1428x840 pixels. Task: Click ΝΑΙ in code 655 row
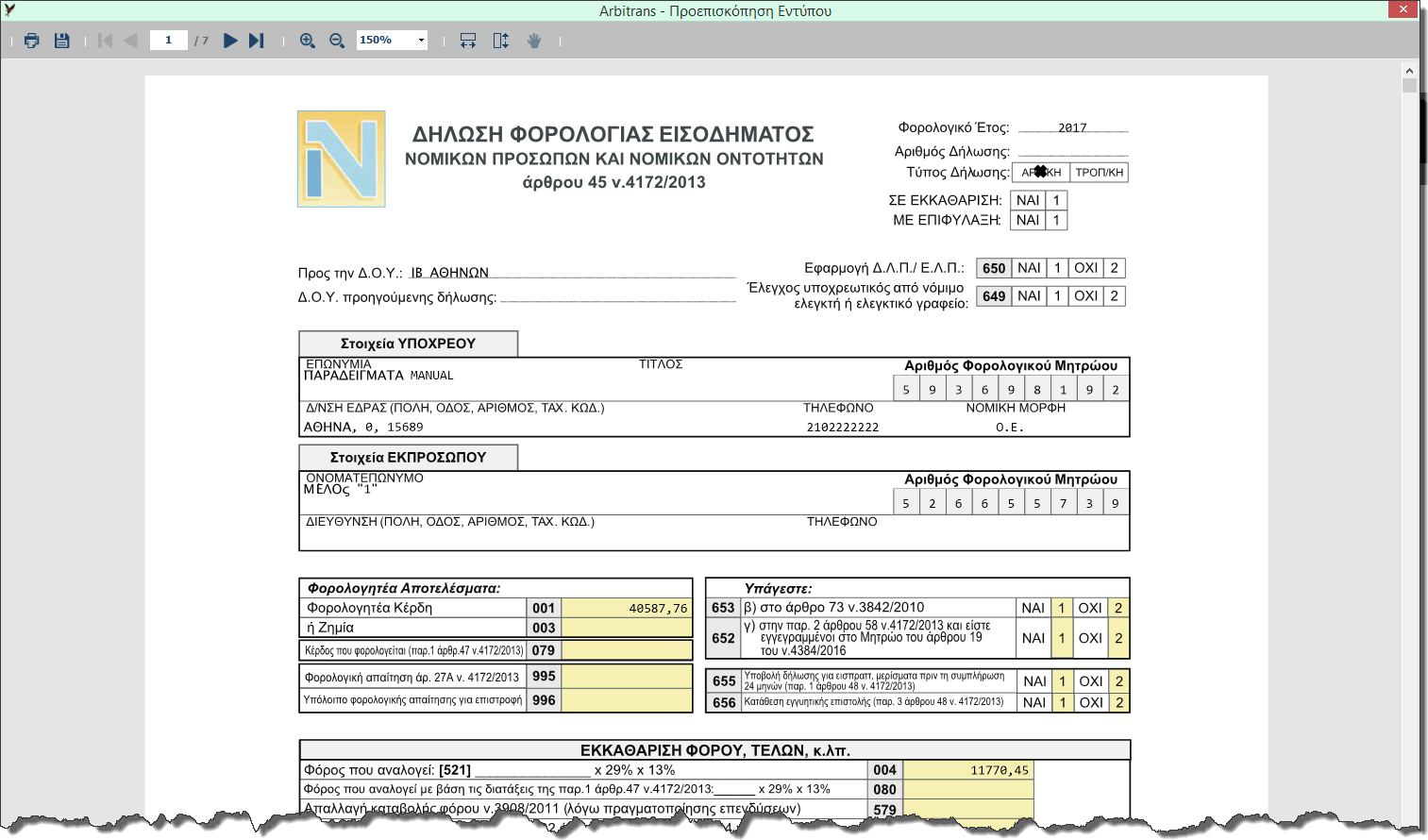(x=1035, y=681)
